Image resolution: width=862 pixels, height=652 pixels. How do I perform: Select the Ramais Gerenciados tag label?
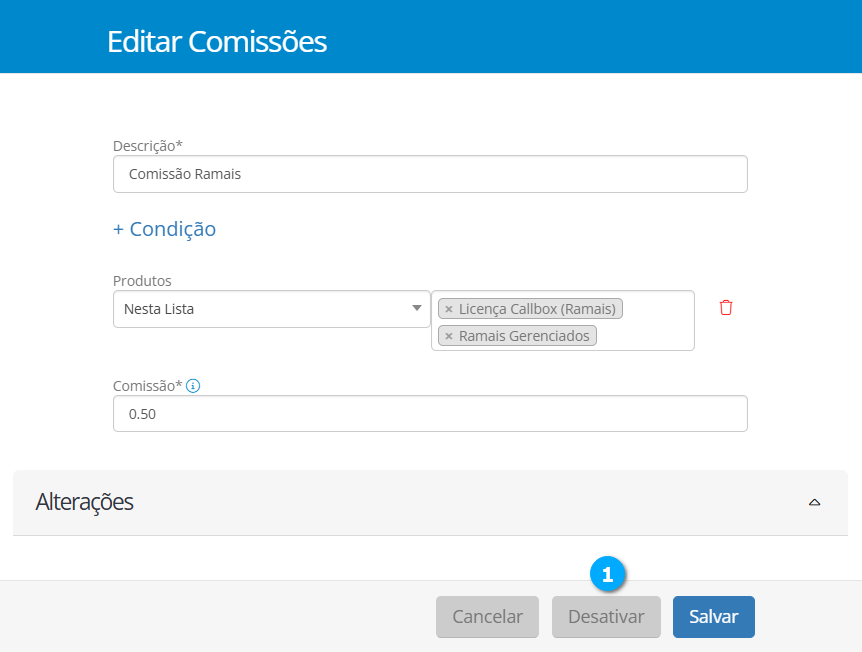524,336
